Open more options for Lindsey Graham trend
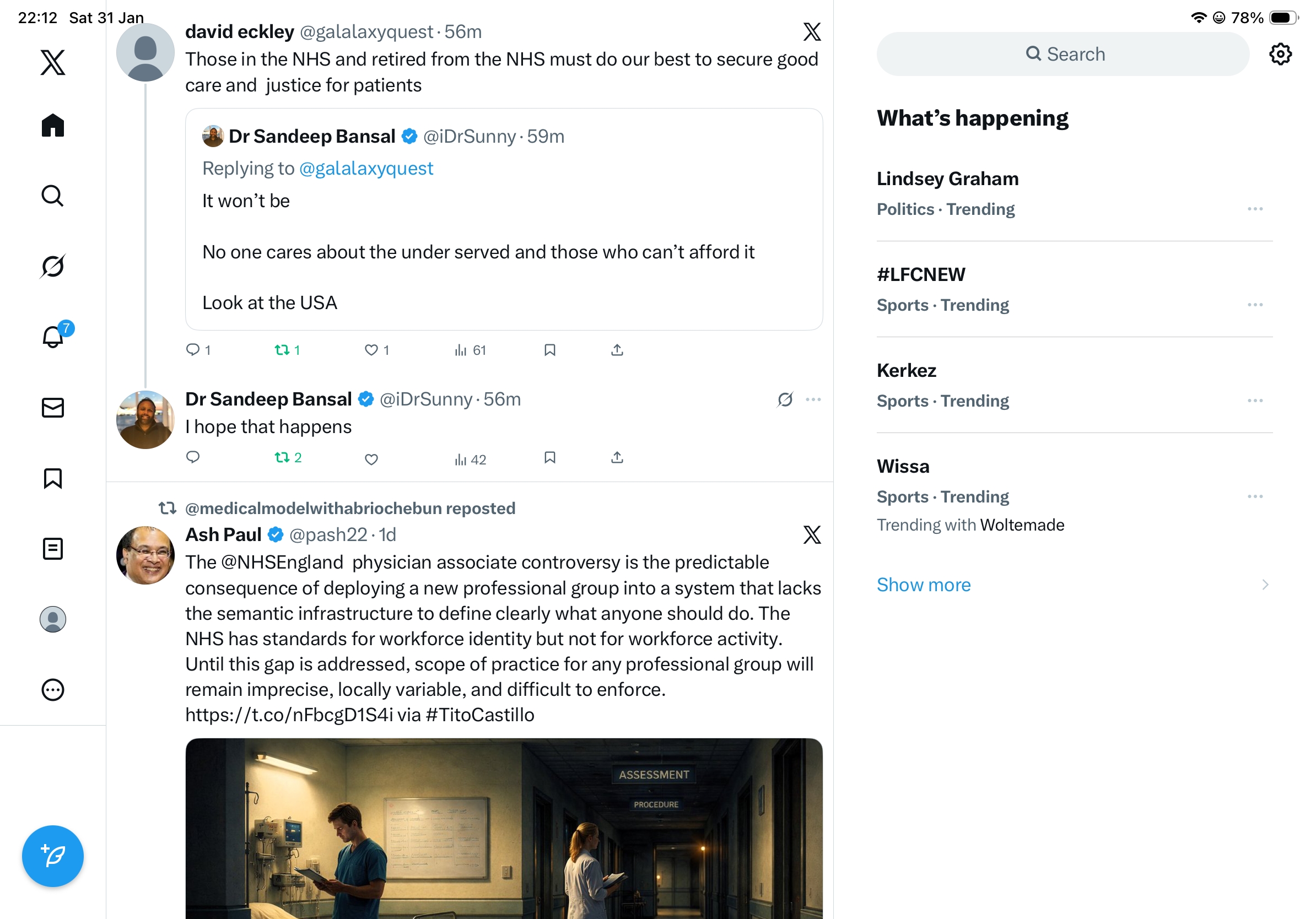Image resolution: width=1316 pixels, height=919 pixels. (1255, 209)
